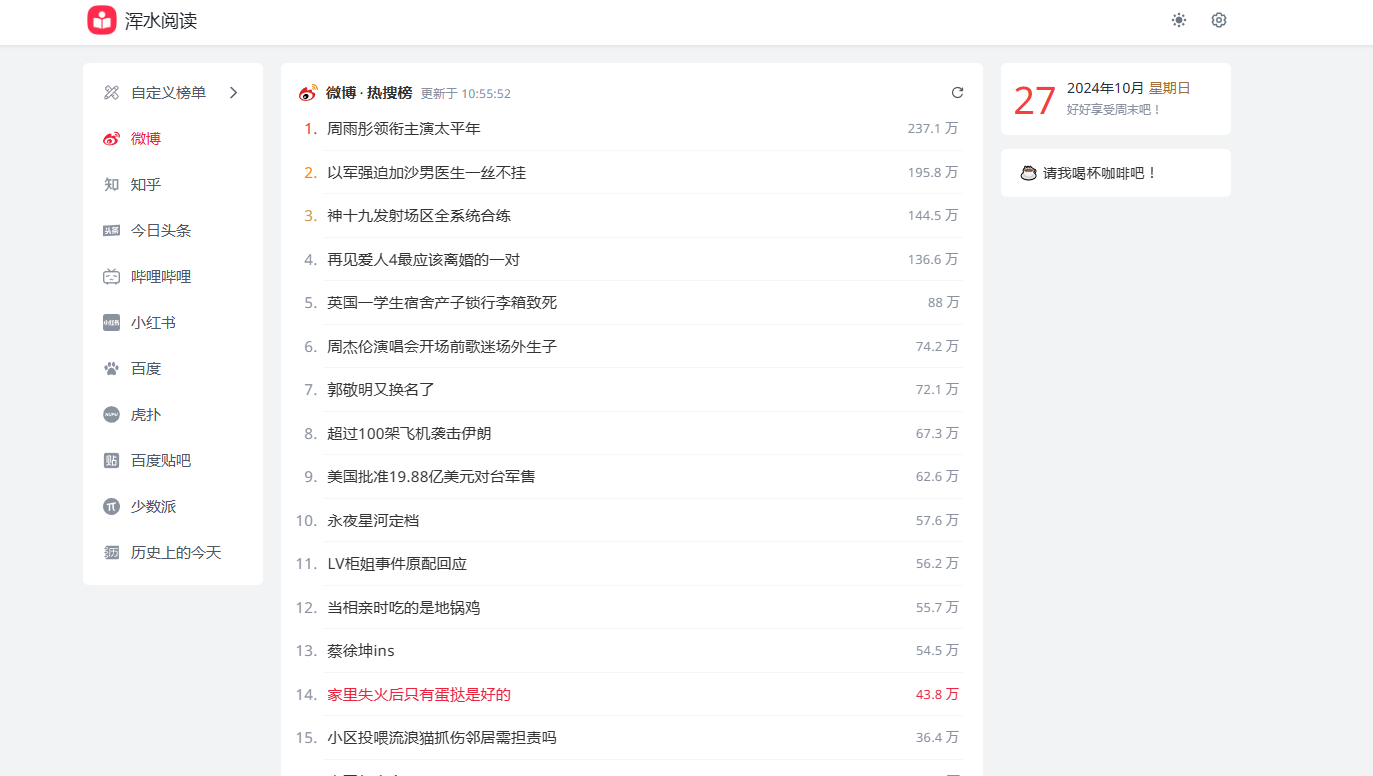
Task: Click the 今日头条 sidebar icon
Action: point(111,231)
